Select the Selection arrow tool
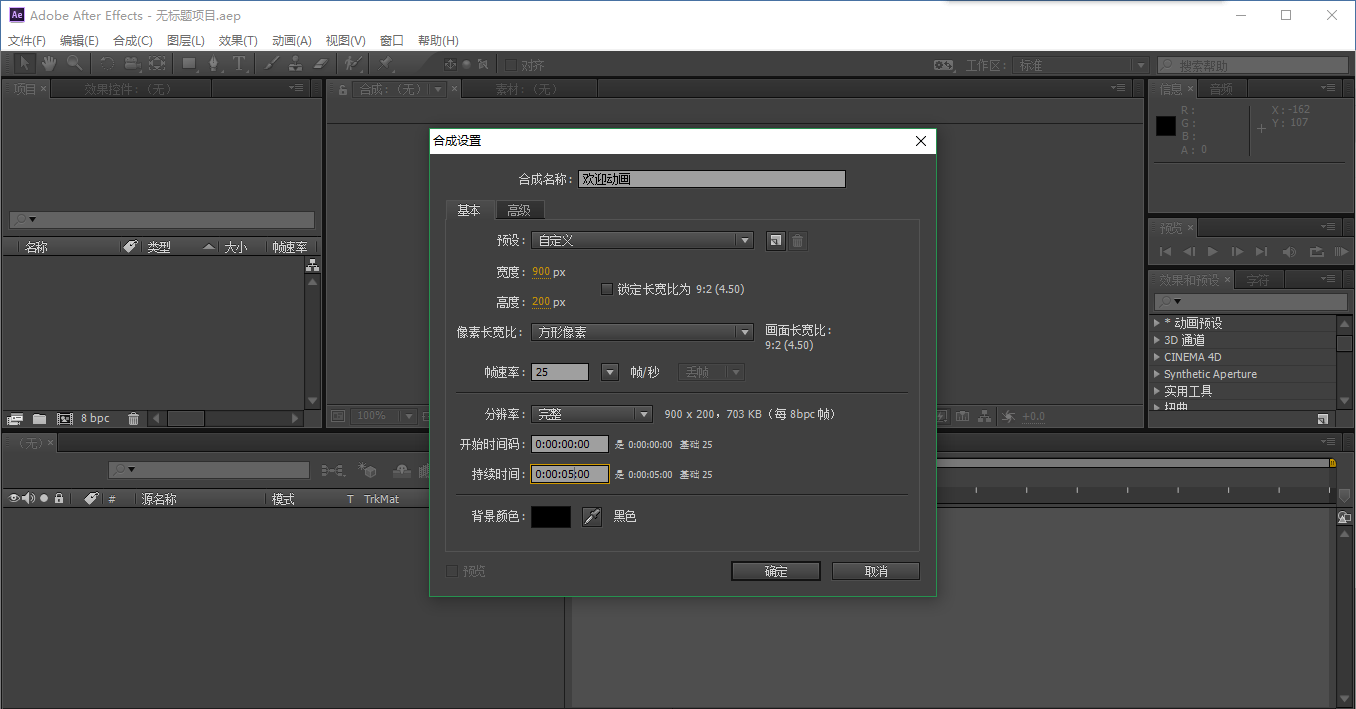This screenshot has width=1356, height=709. click(x=24, y=63)
